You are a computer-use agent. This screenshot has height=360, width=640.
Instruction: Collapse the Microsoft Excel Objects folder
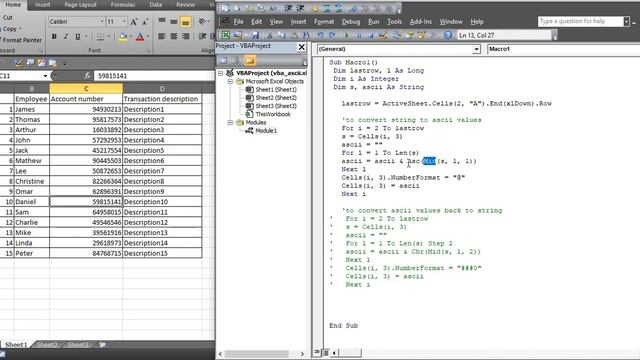(230, 81)
